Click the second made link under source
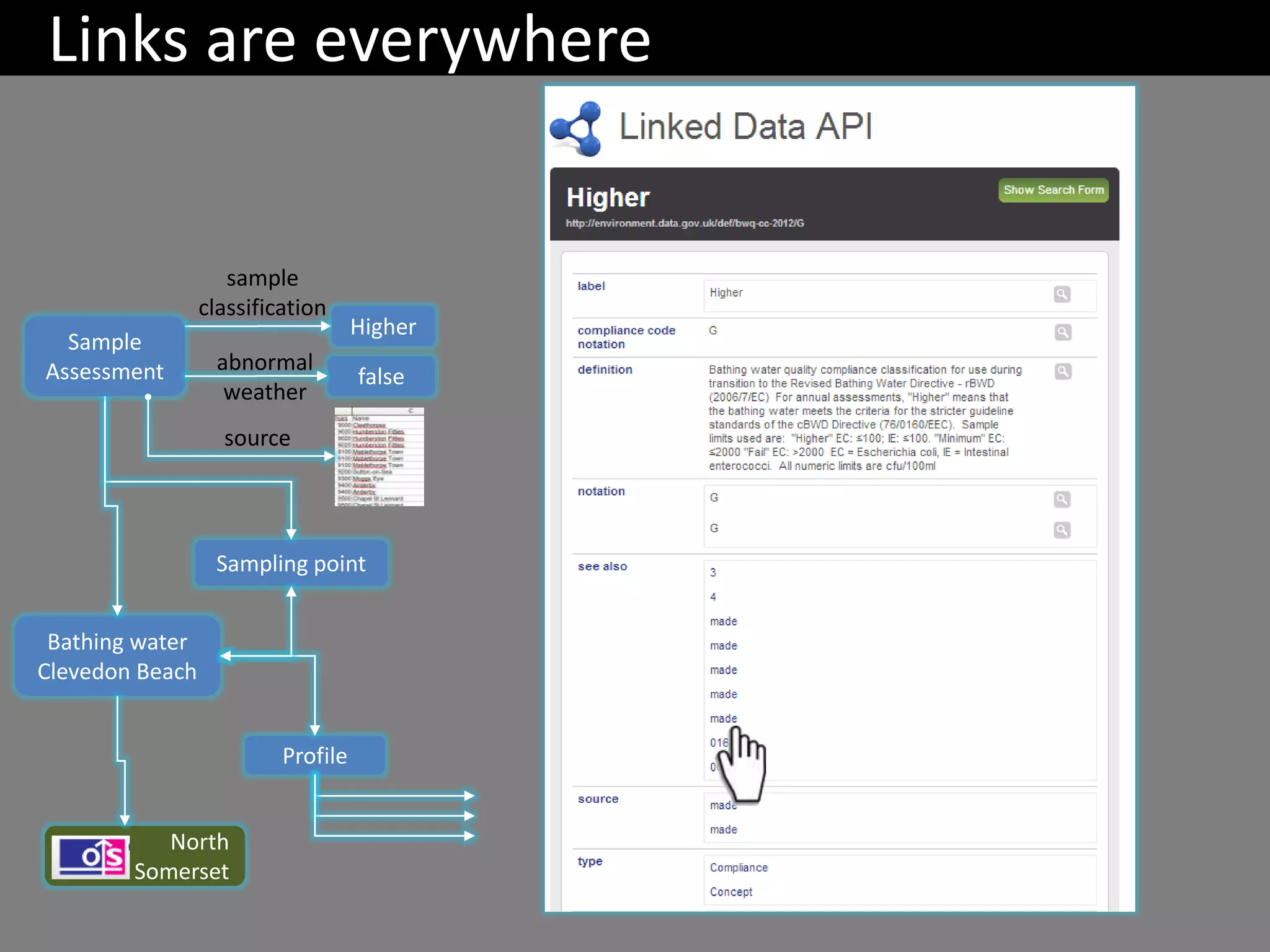The width and height of the screenshot is (1270, 952). coord(724,829)
